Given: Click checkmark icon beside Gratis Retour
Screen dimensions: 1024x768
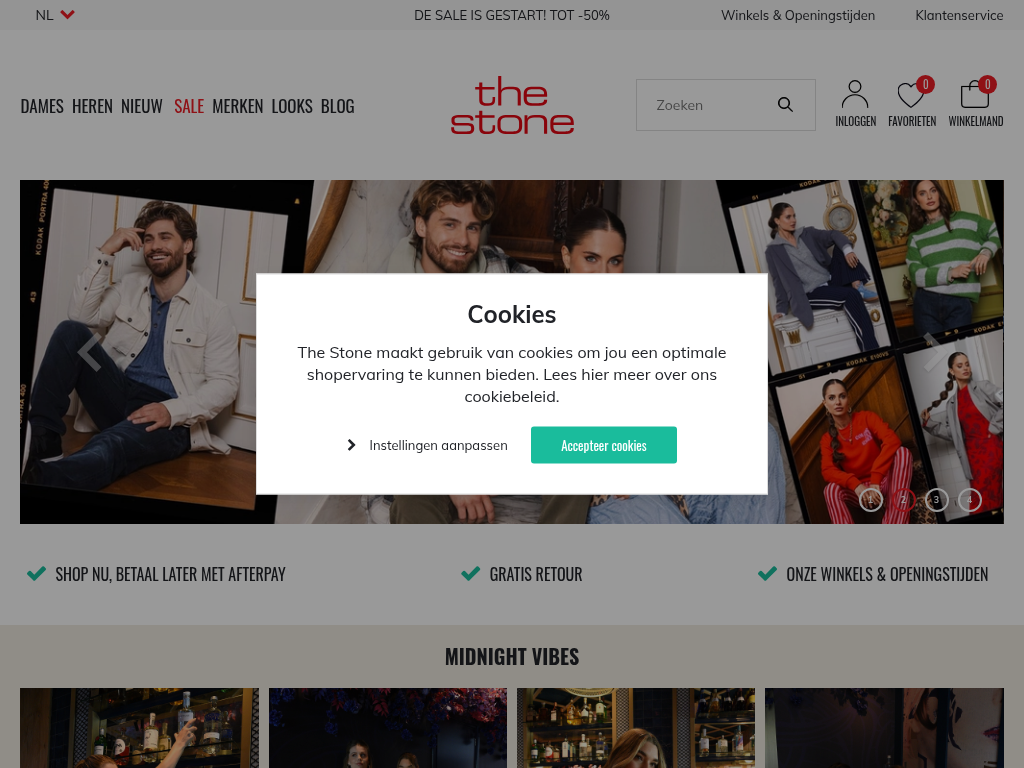Looking at the screenshot, I should pyautogui.click(x=470, y=573).
